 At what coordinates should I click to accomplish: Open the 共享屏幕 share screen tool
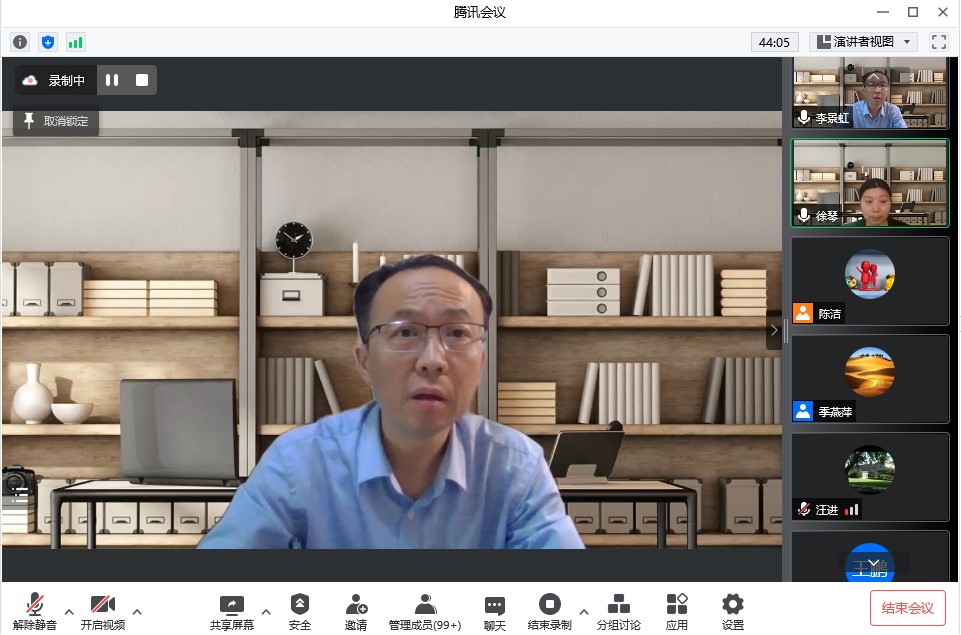pyautogui.click(x=231, y=610)
